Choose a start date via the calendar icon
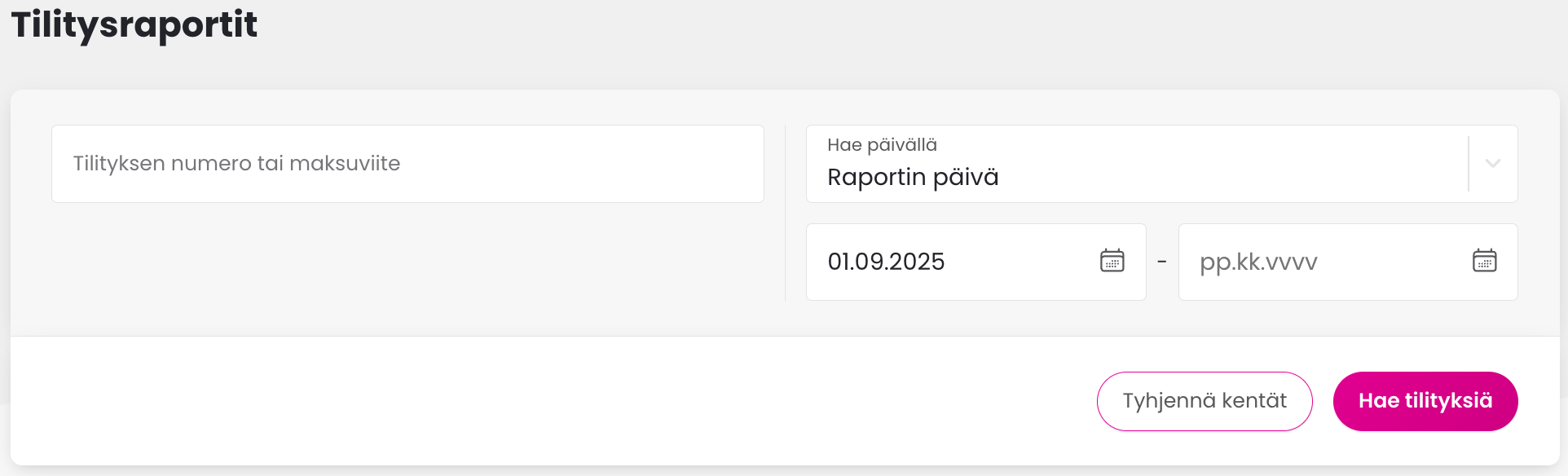Viewport: 1568px width, 476px height. pos(1114,261)
